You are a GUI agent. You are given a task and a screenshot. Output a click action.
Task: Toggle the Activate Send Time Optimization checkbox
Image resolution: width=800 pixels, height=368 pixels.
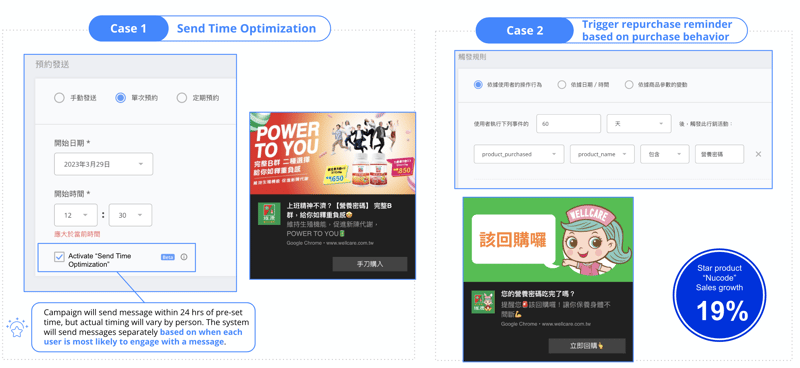[59, 257]
